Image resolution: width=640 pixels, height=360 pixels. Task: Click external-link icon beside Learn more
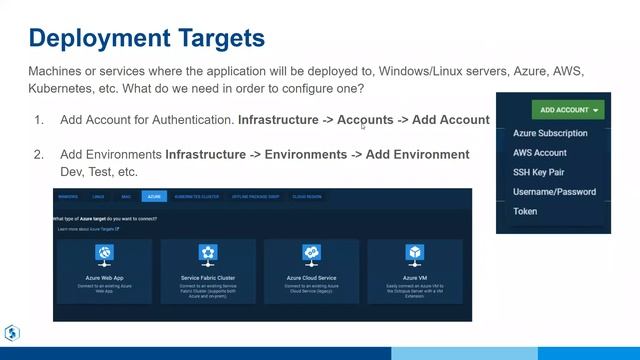coord(117,229)
